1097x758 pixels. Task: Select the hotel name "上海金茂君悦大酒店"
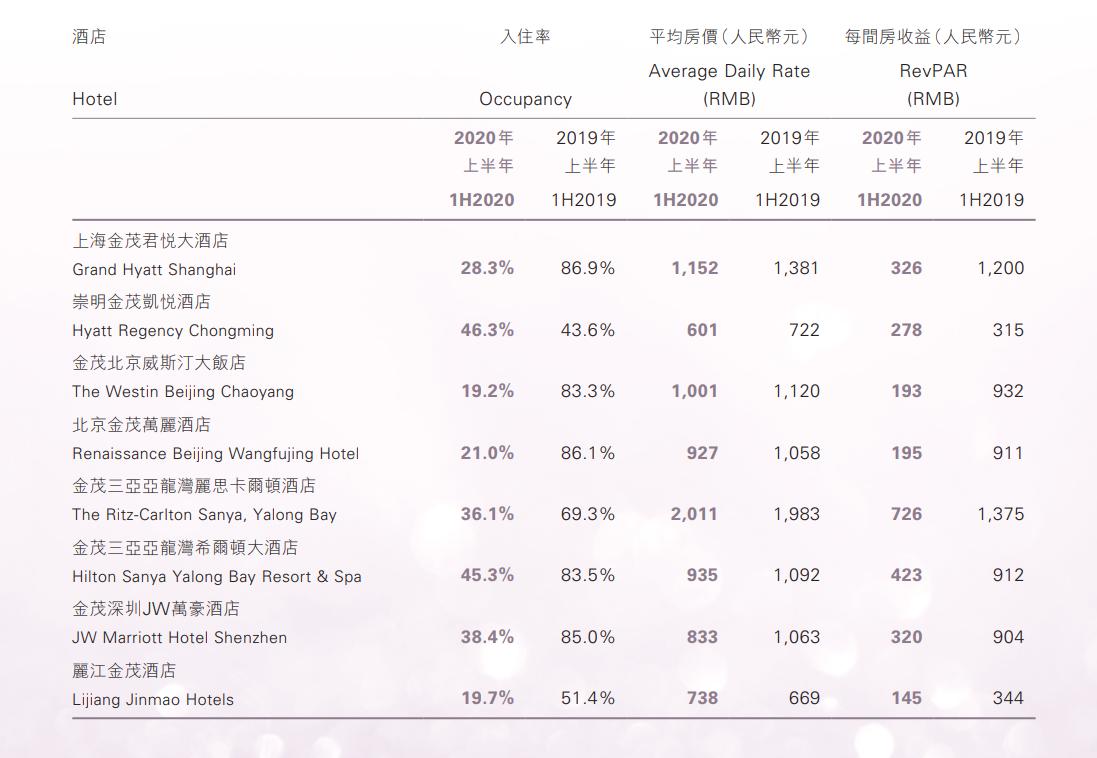pos(150,241)
